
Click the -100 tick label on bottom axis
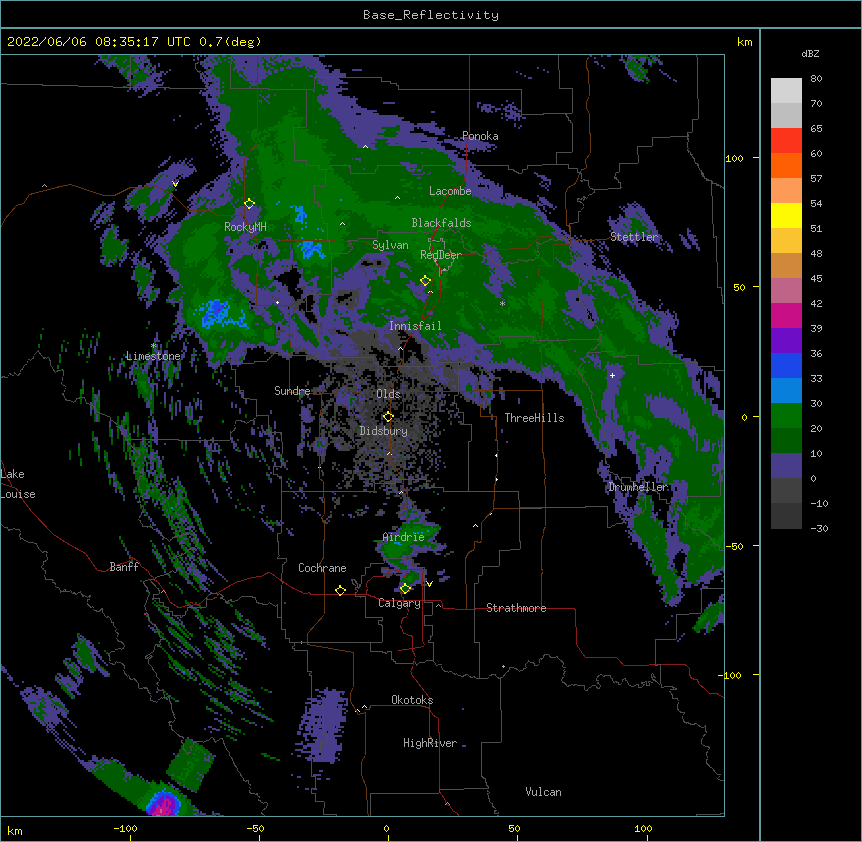pos(125,828)
